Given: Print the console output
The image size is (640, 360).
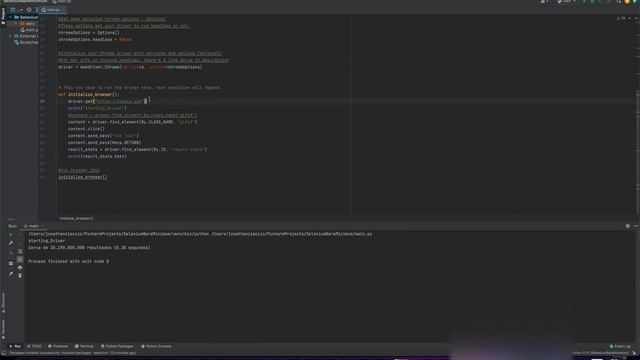Looking at the screenshot, I should pyautogui.click(x=20, y=267).
